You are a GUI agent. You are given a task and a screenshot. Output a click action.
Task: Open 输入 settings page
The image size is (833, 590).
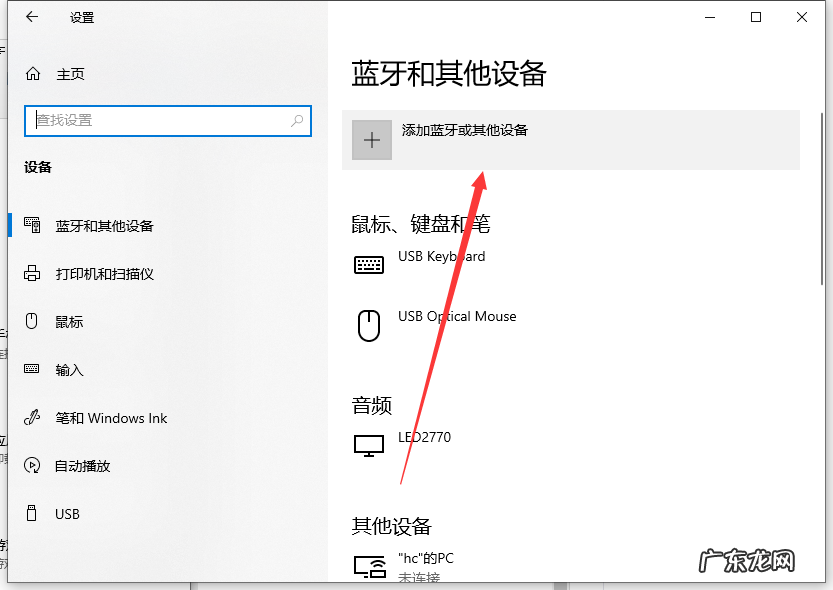pos(69,370)
